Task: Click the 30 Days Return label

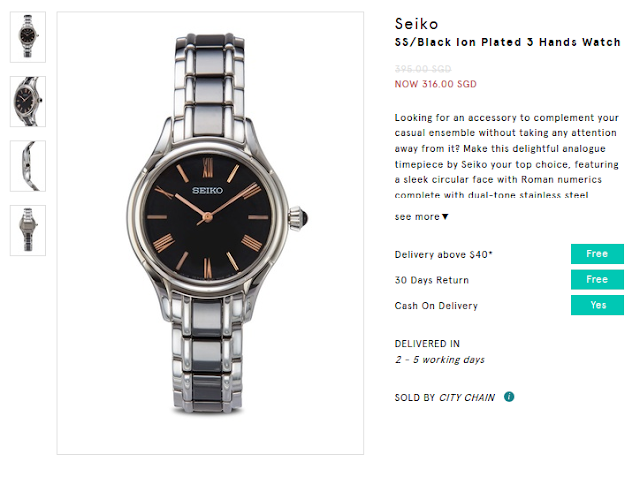Action: point(432,280)
